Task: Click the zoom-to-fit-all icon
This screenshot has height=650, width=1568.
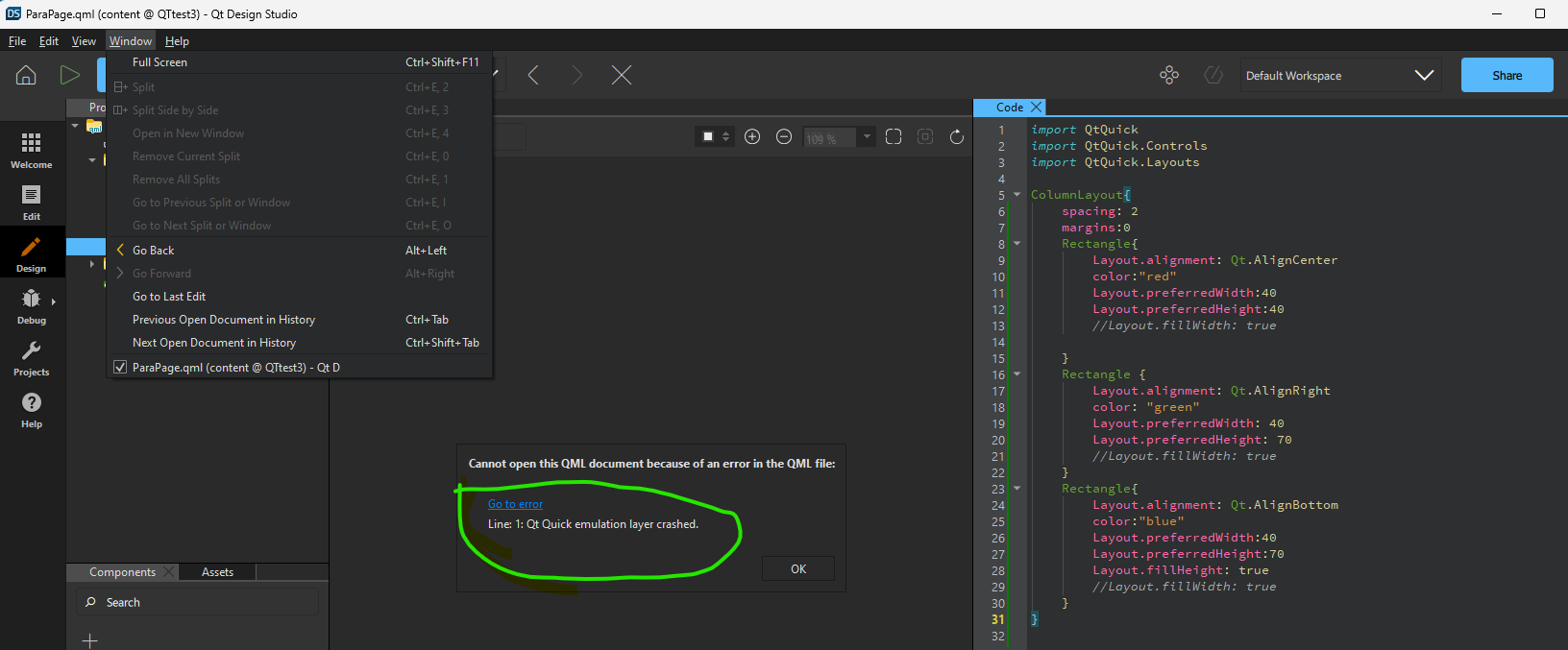Action: coord(894,137)
